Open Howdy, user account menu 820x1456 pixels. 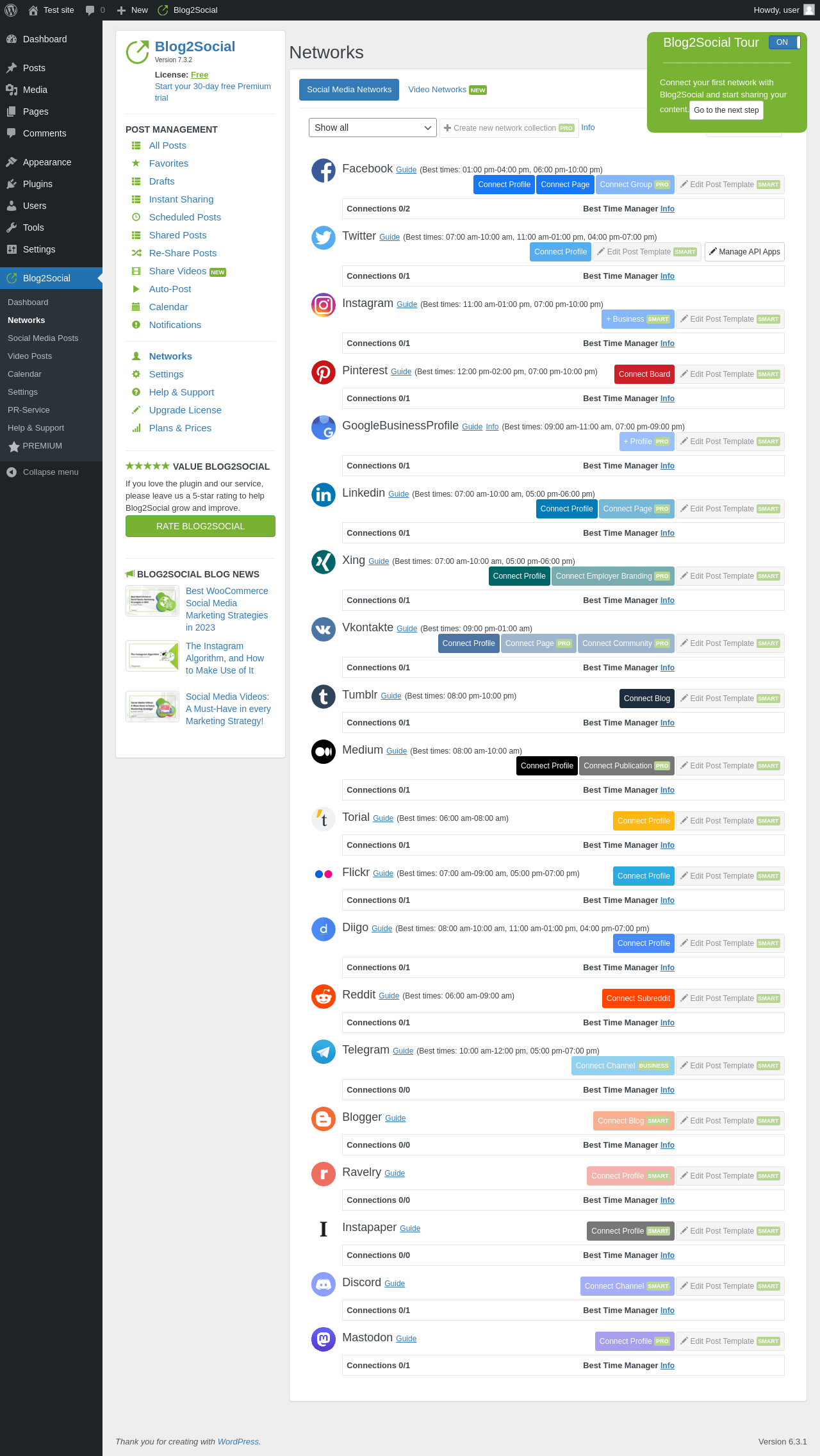coord(784,10)
